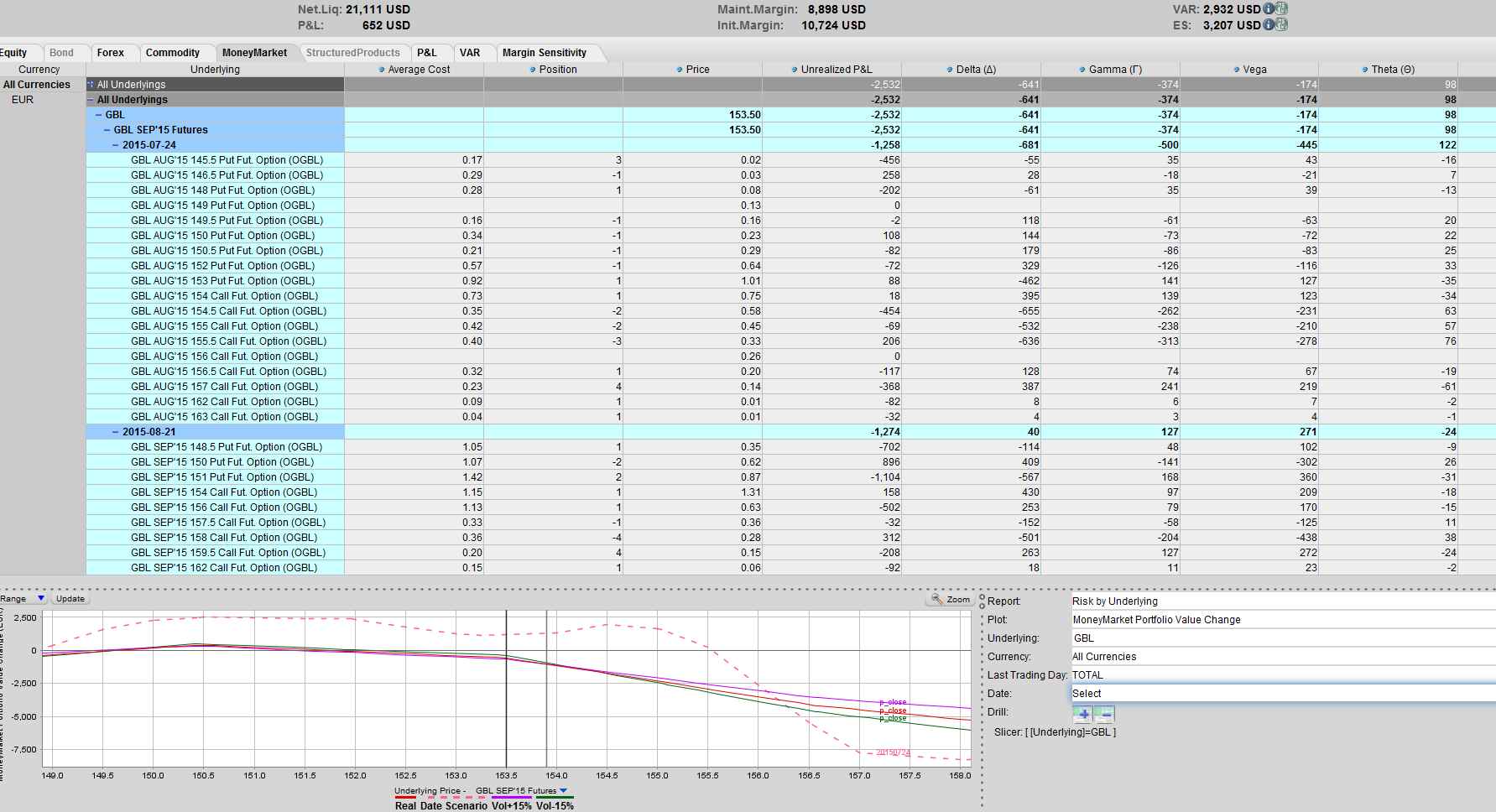
Task: Click the Position column header dot
Action: 533,70
